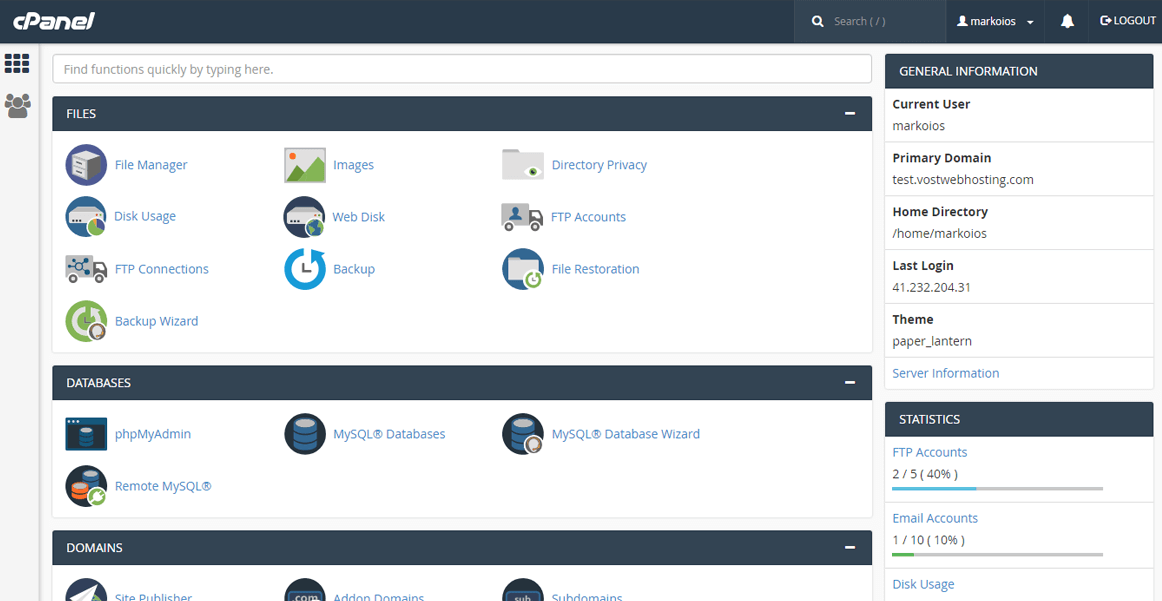This screenshot has width=1162, height=601.
Task: Open the FTP Connections icon
Action: (x=86, y=268)
